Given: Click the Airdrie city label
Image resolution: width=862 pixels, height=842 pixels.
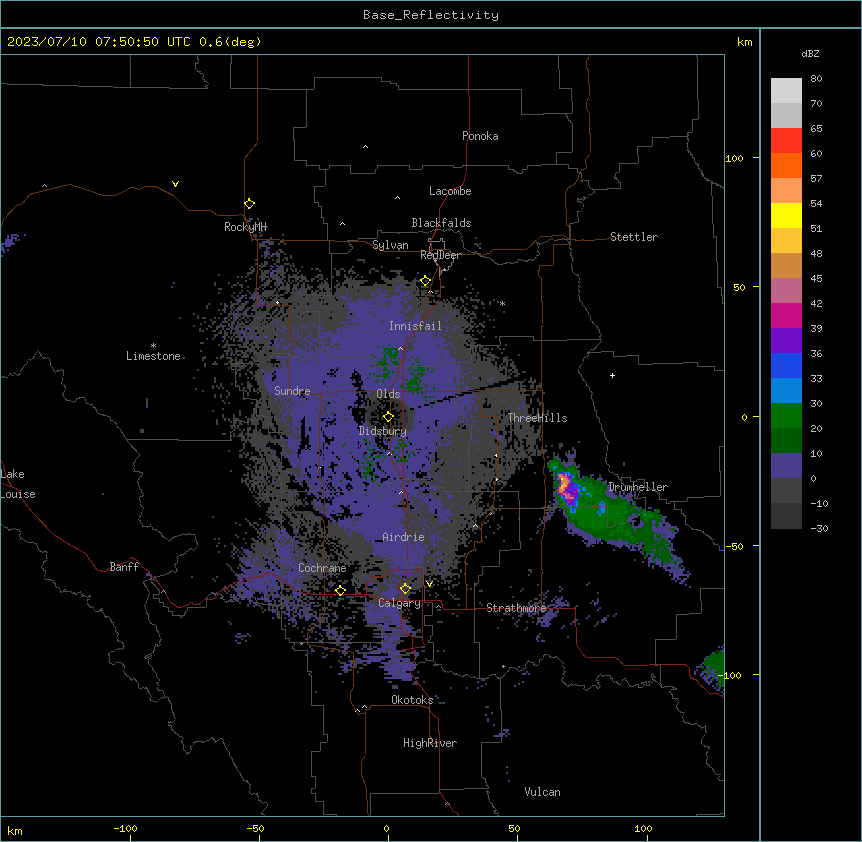Looking at the screenshot, I should tap(403, 537).
